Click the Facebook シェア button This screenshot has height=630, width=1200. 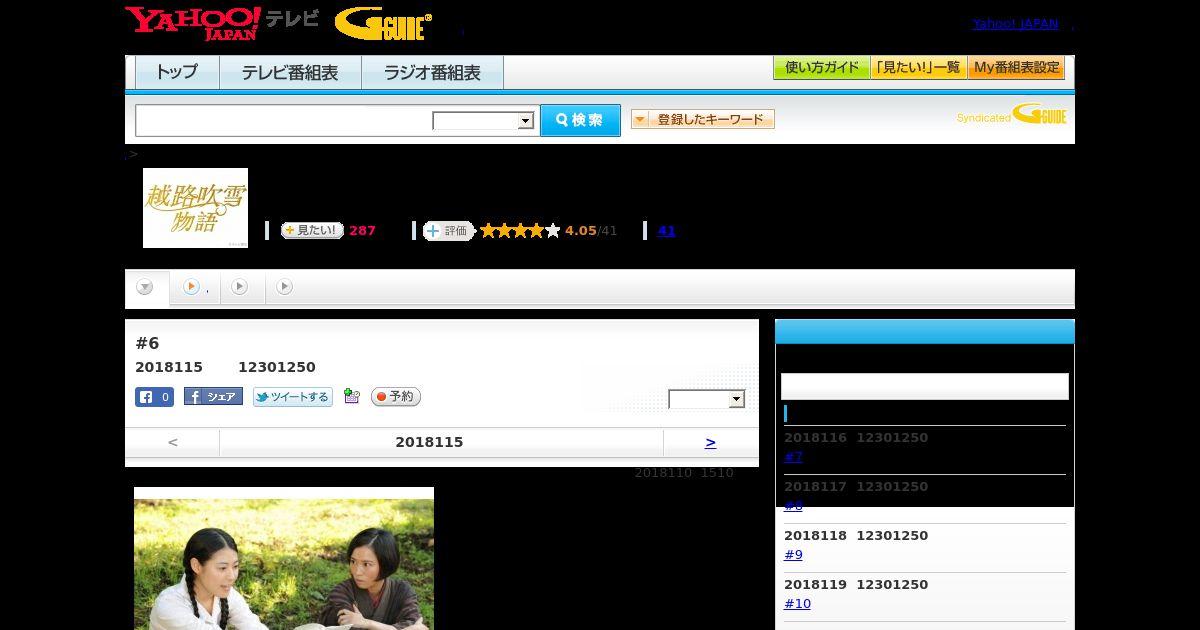tap(213, 397)
